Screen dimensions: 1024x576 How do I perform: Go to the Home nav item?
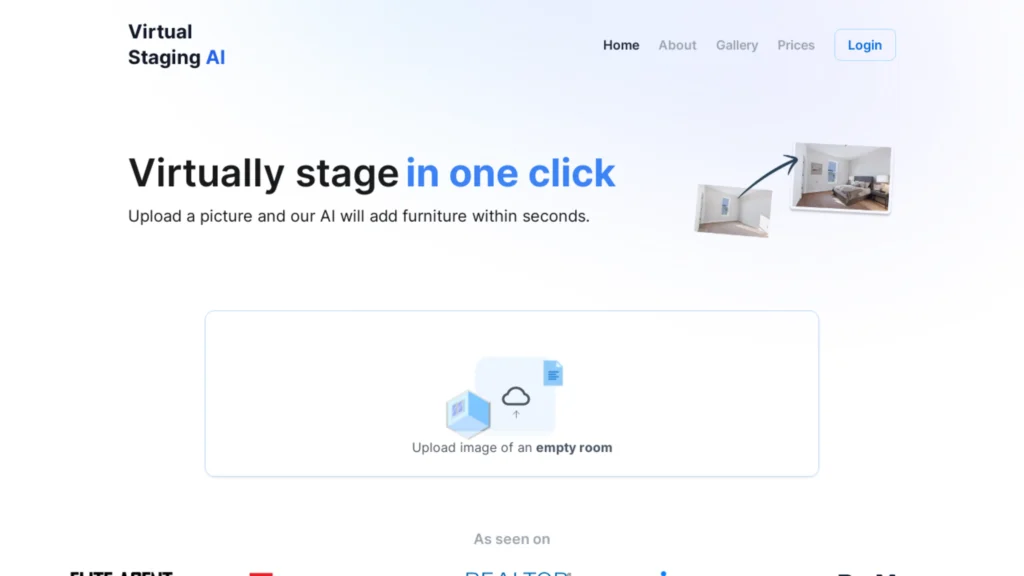(x=621, y=45)
